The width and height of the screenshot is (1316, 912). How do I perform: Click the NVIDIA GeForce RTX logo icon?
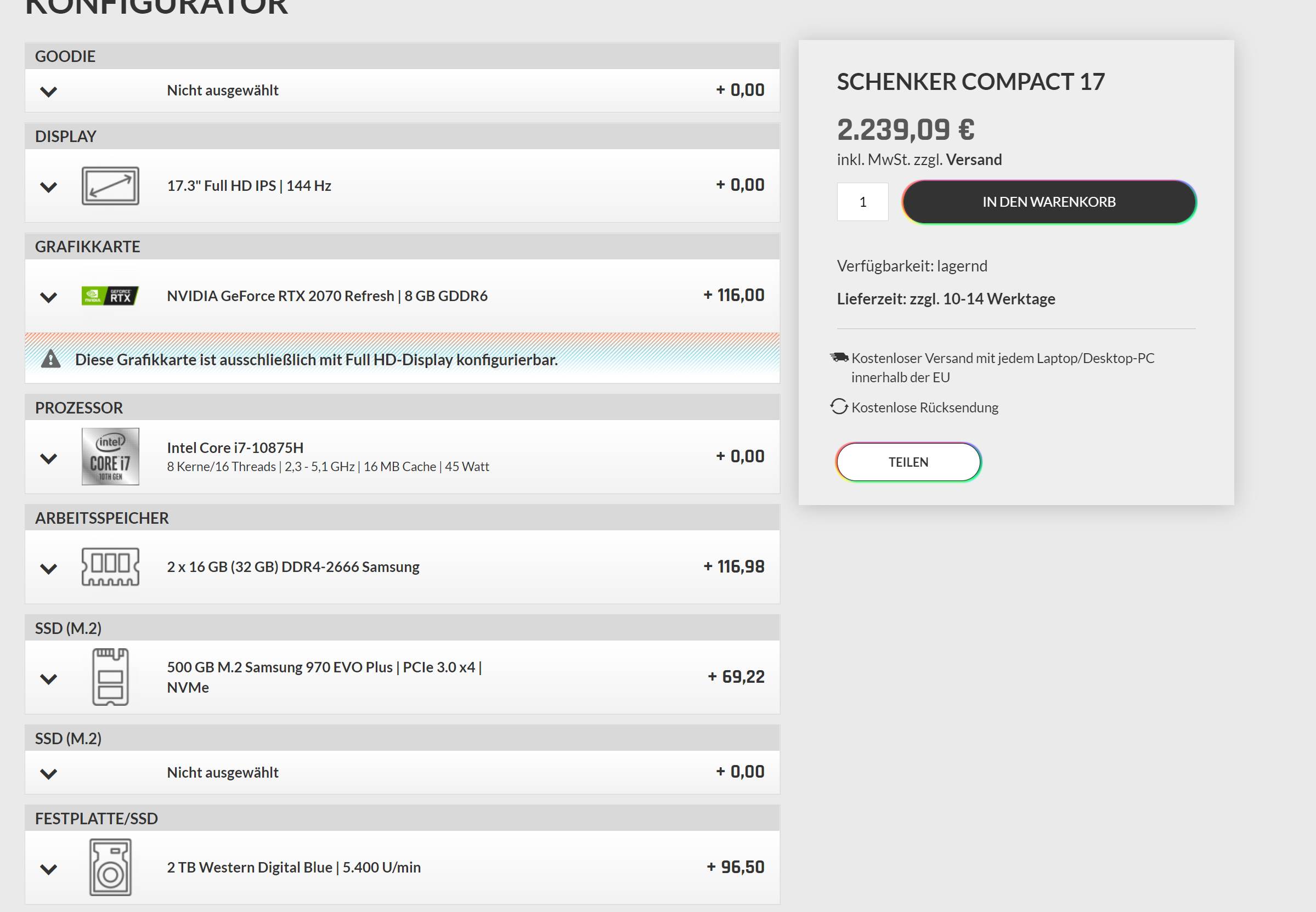110,296
